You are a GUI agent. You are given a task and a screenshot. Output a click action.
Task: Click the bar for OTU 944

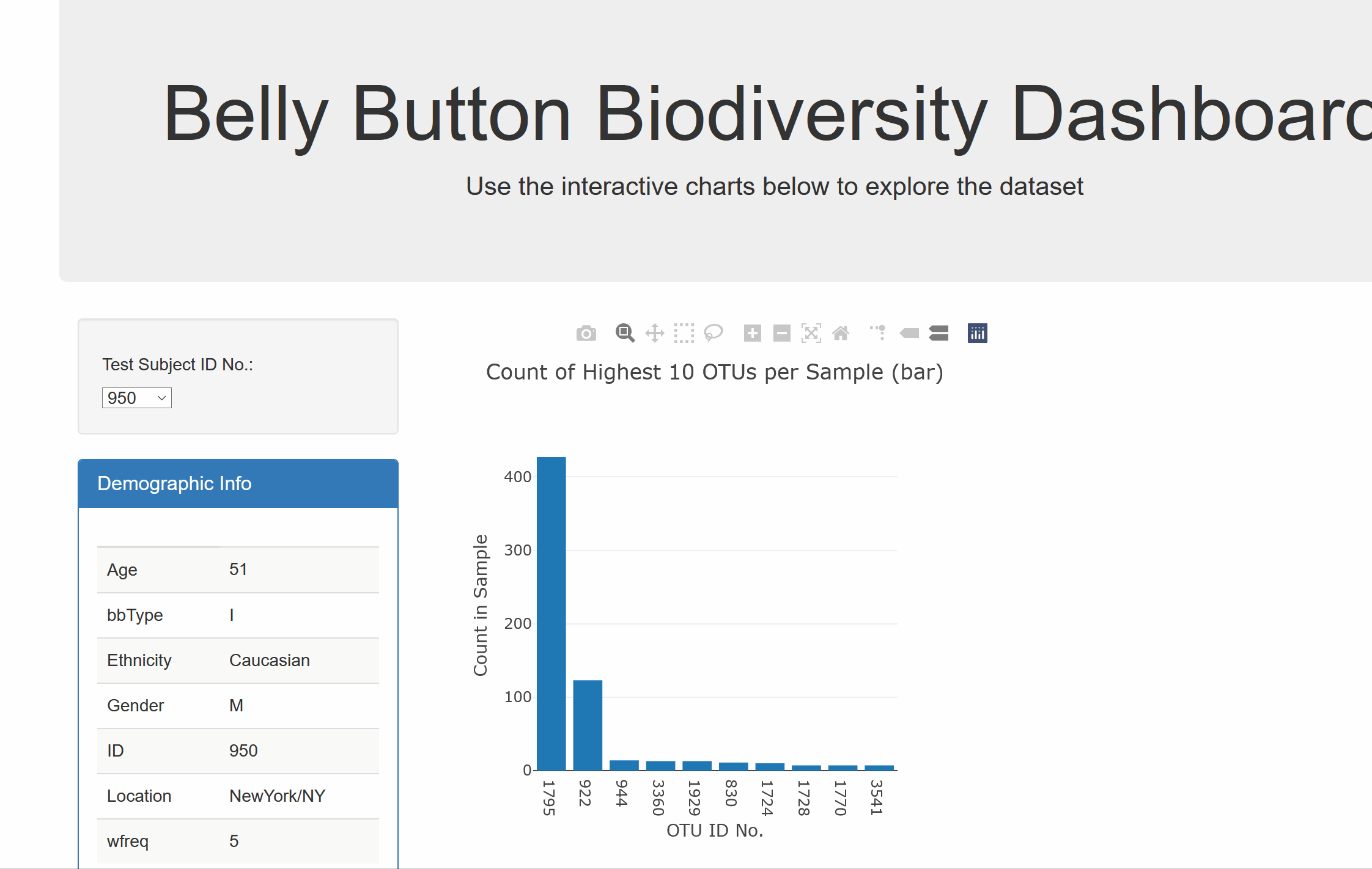tap(624, 765)
